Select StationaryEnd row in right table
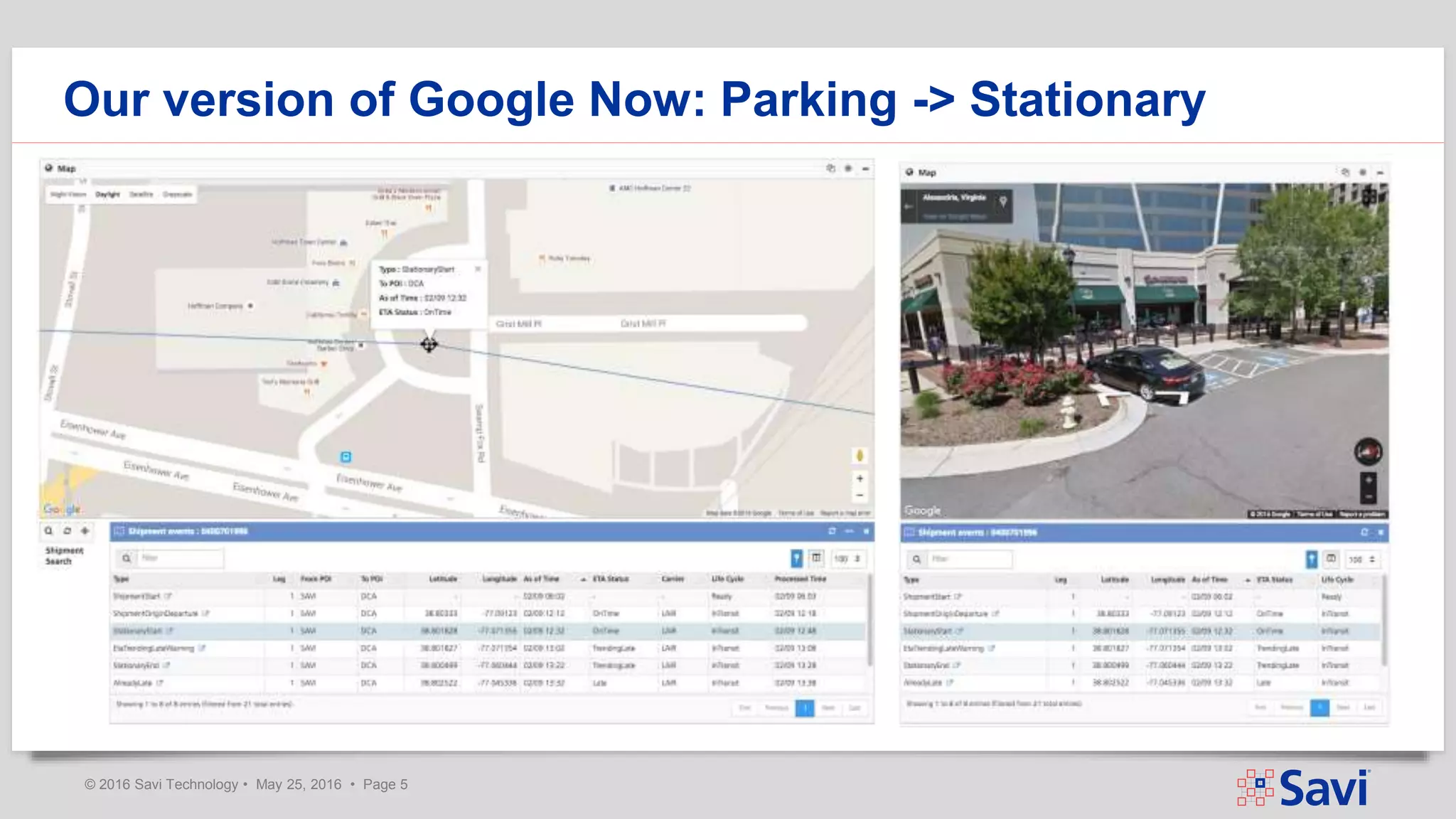The image size is (1456, 819). point(1141,666)
